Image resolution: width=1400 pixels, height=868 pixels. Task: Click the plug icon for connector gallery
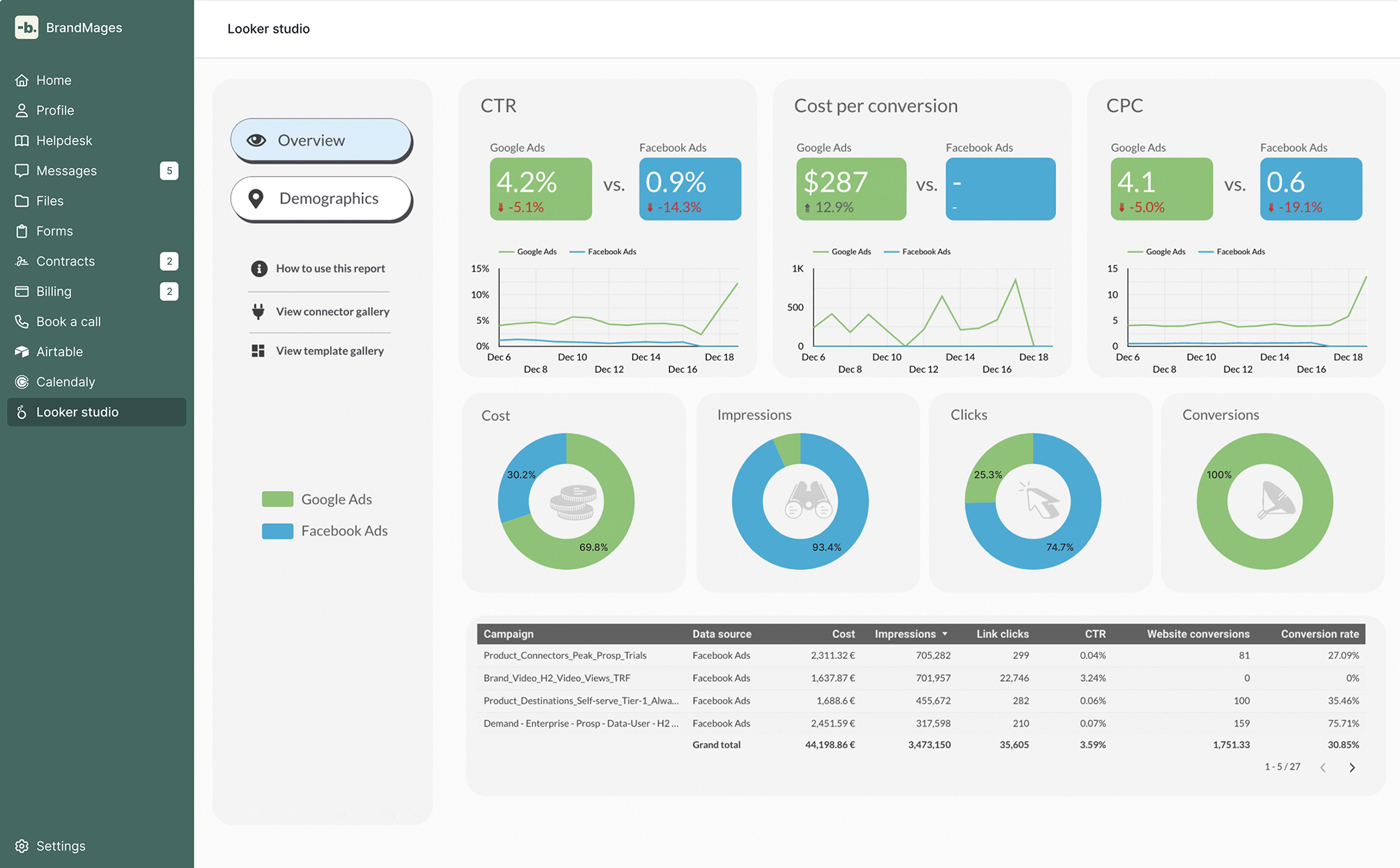tap(258, 311)
